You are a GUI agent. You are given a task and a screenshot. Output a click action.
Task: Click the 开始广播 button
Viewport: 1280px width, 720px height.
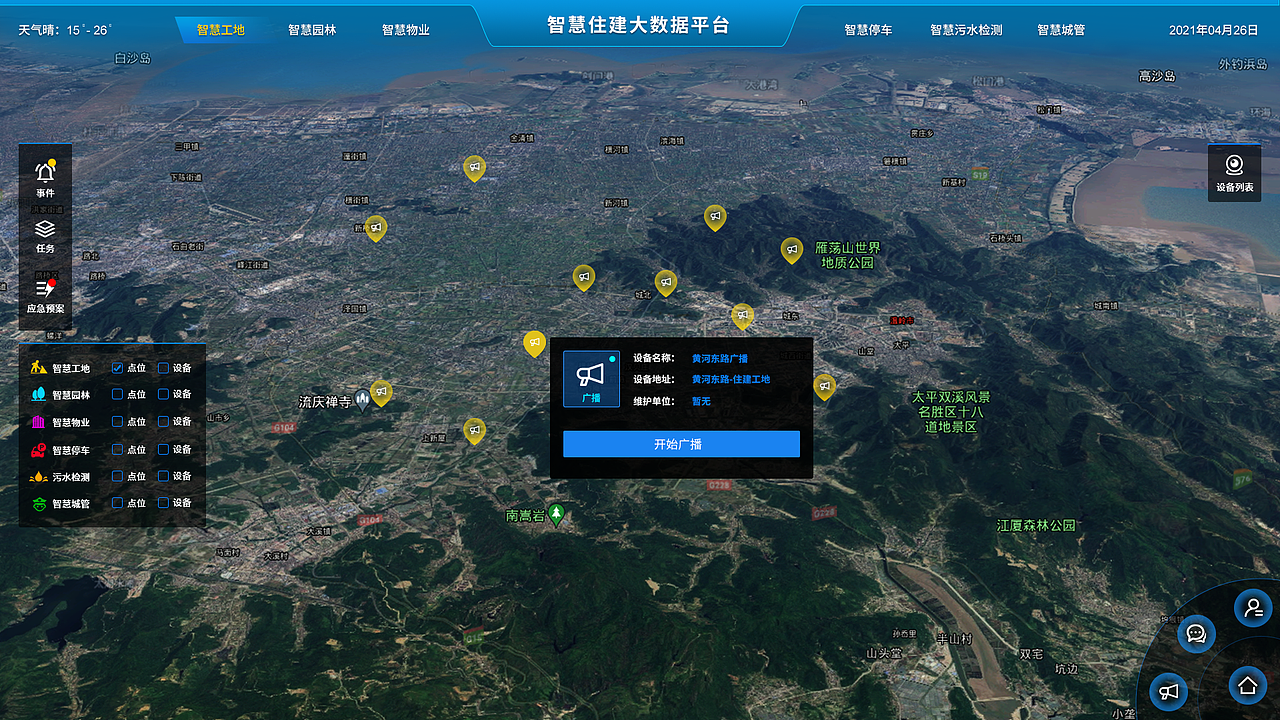(681, 444)
